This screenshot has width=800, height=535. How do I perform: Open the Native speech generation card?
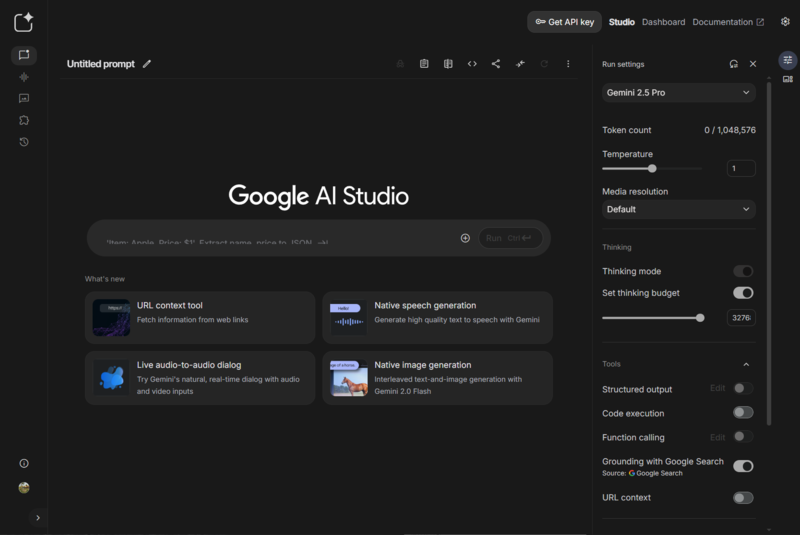click(437, 318)
